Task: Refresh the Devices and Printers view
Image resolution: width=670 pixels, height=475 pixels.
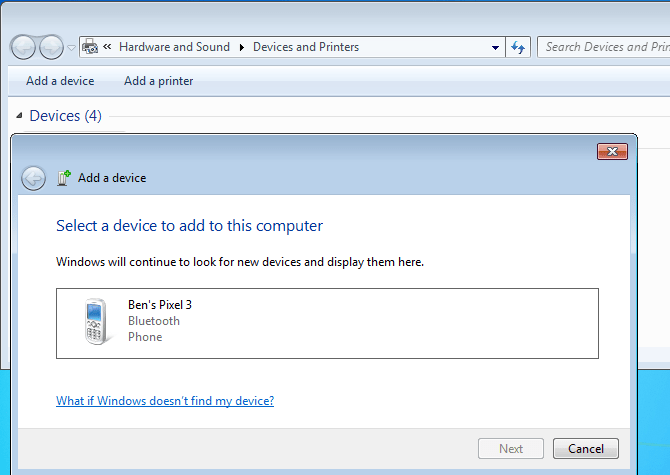Action: coord(518,47)
